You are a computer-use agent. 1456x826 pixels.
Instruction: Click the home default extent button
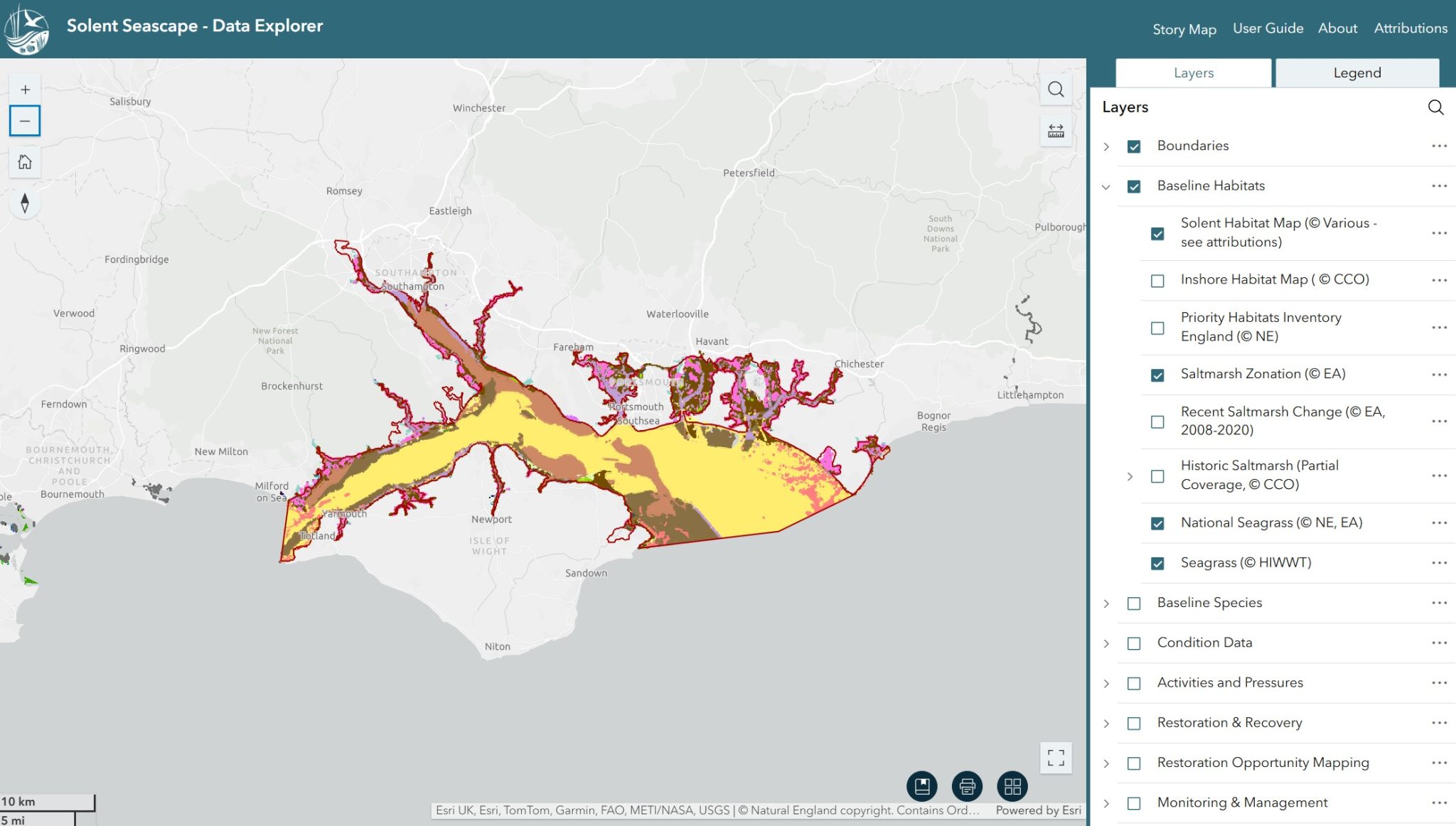coord(25,161)
